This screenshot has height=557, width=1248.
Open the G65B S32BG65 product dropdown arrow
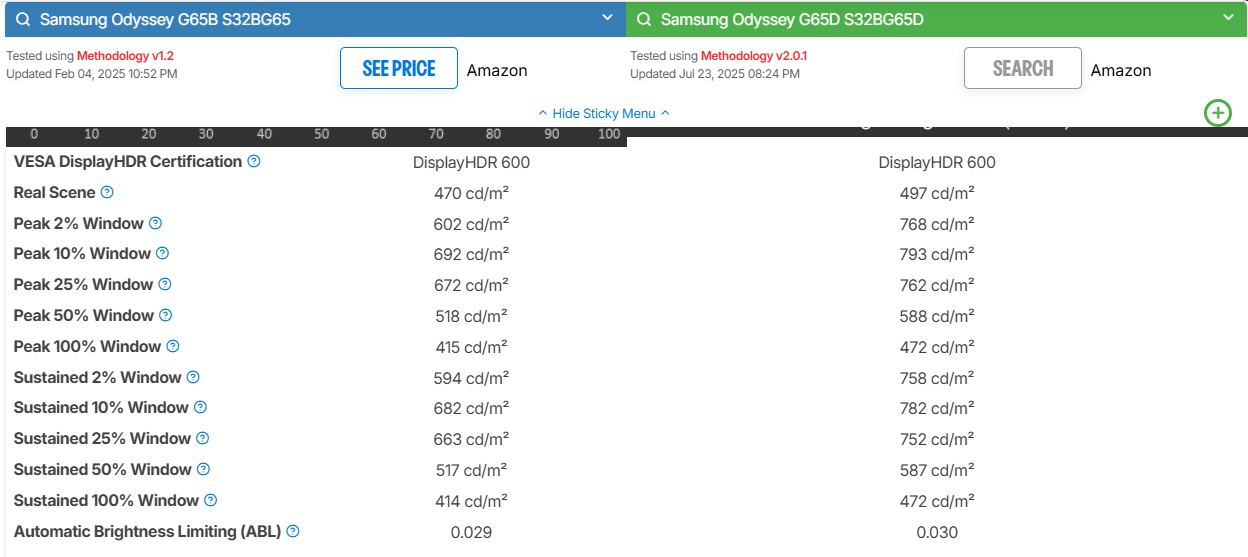pyautogui.click(x=607, y=18)
